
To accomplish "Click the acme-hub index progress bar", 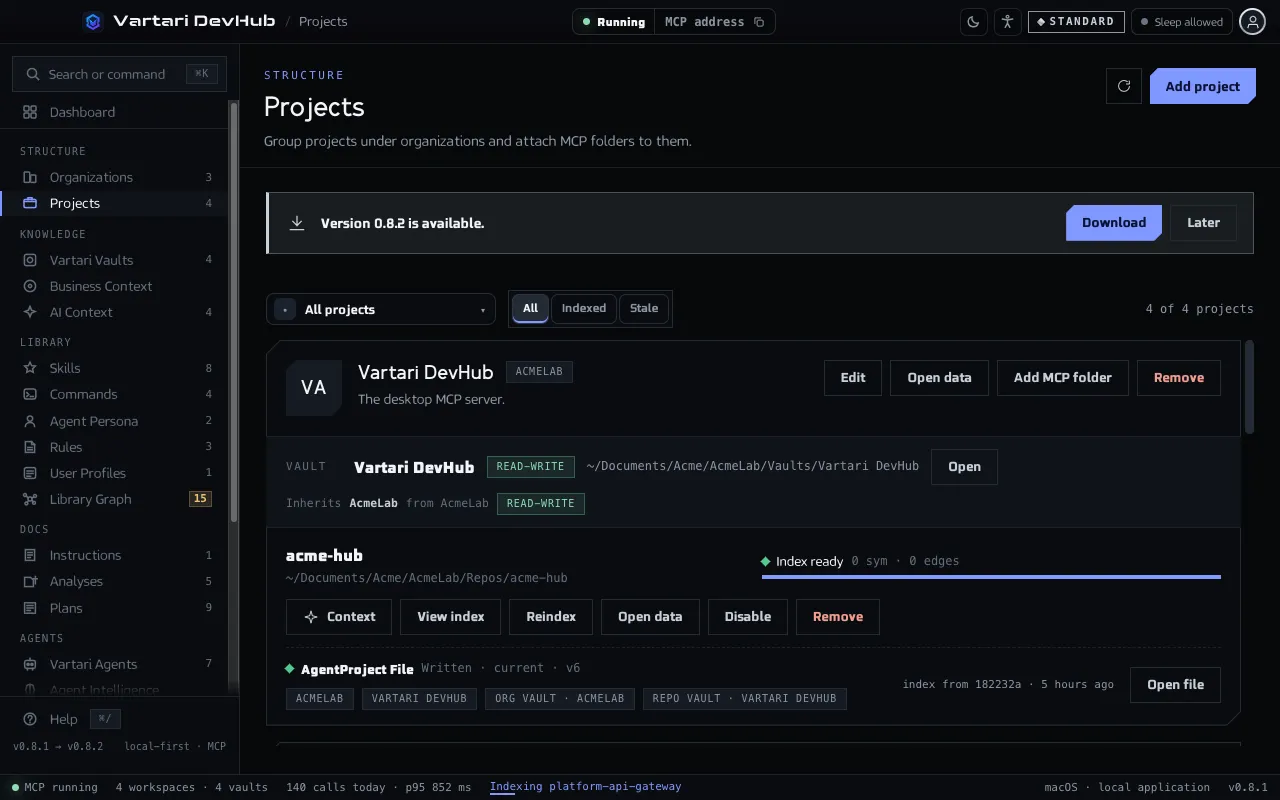I will (991, 577).
